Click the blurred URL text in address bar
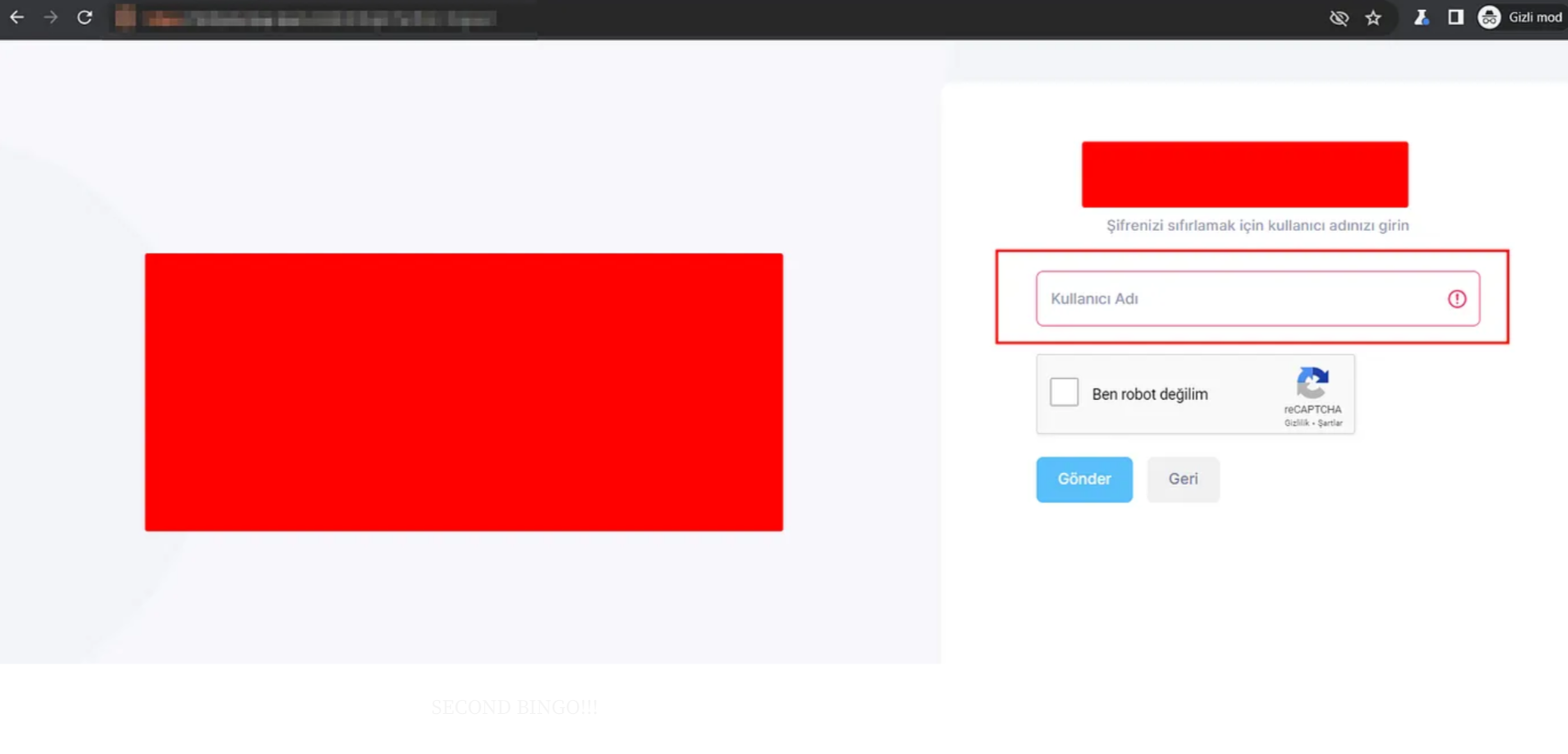Image resolution: width=1568 pixels, height=754 pixels. (321, 18)
